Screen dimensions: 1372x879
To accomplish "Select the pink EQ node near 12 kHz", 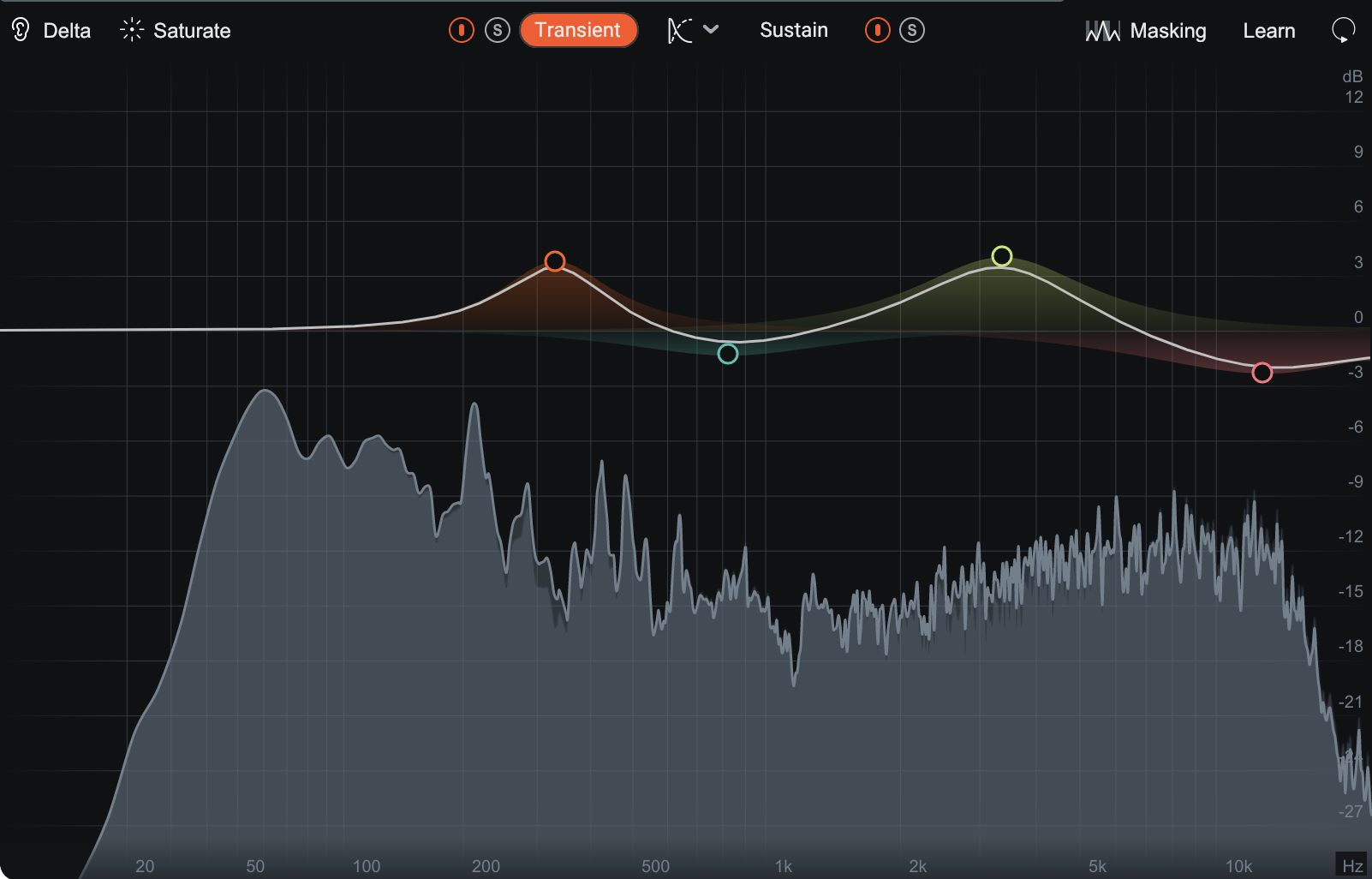I will tap(1262, 373).
